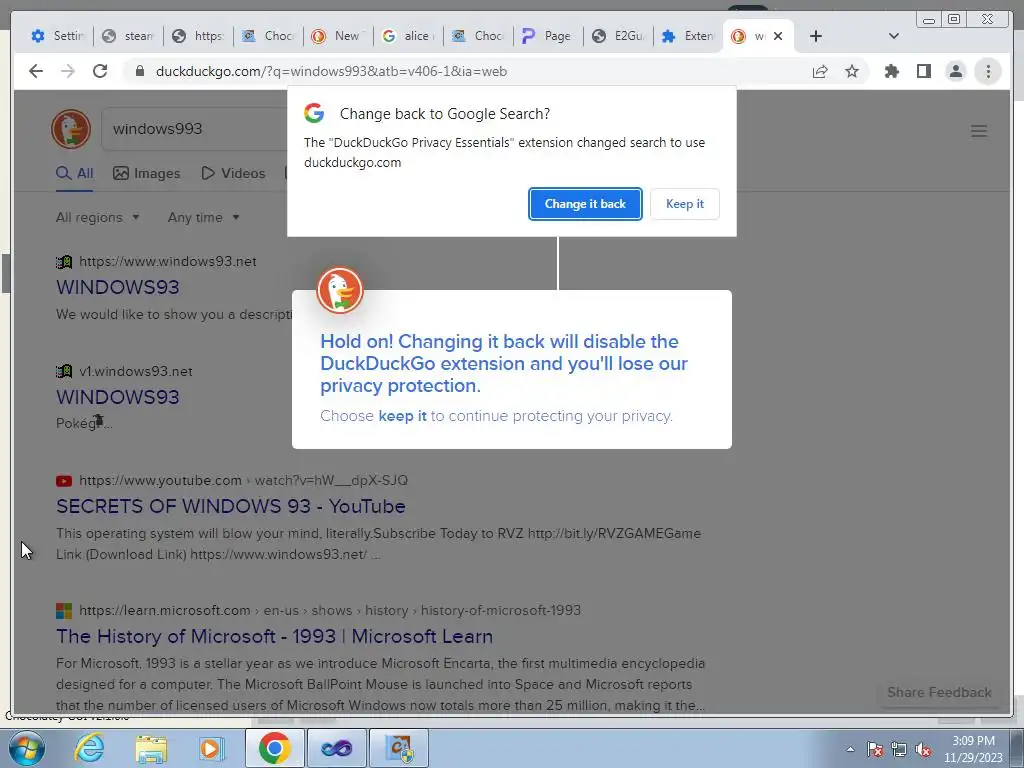Open The History of Microsoft 1993 result

pyautogui.click(x=274, y=636)
